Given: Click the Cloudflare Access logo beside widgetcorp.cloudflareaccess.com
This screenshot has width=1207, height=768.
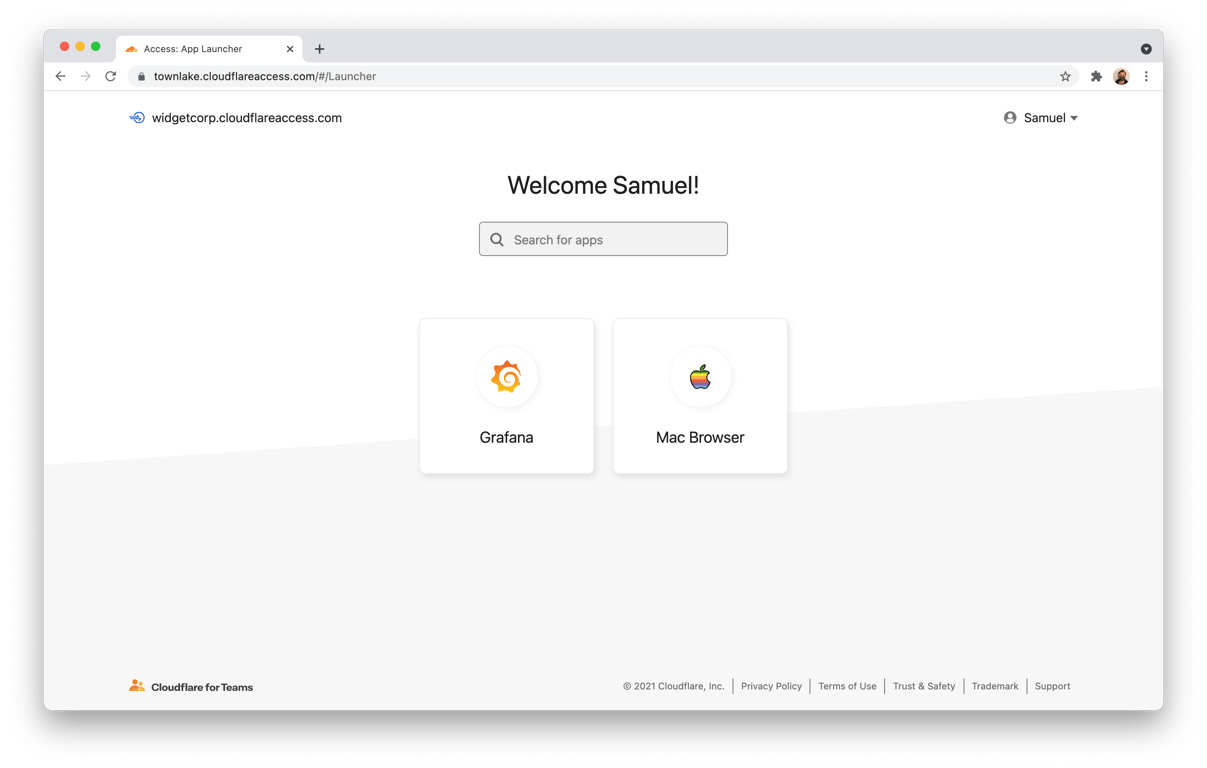Looking at the screenshot, I should (x=136, y=117).
